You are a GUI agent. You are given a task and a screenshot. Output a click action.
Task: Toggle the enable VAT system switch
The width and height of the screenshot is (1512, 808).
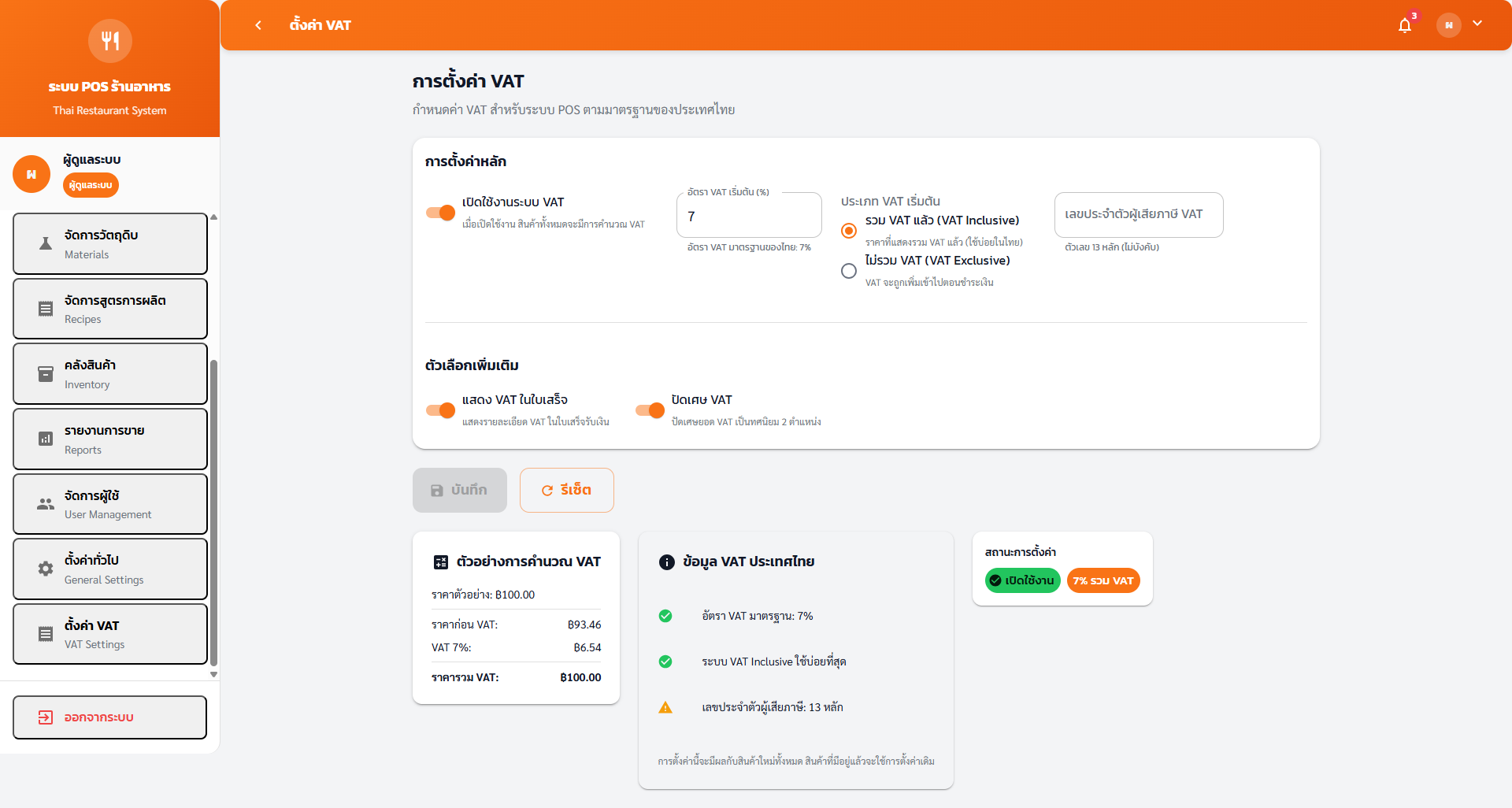[x=440, y=213]
